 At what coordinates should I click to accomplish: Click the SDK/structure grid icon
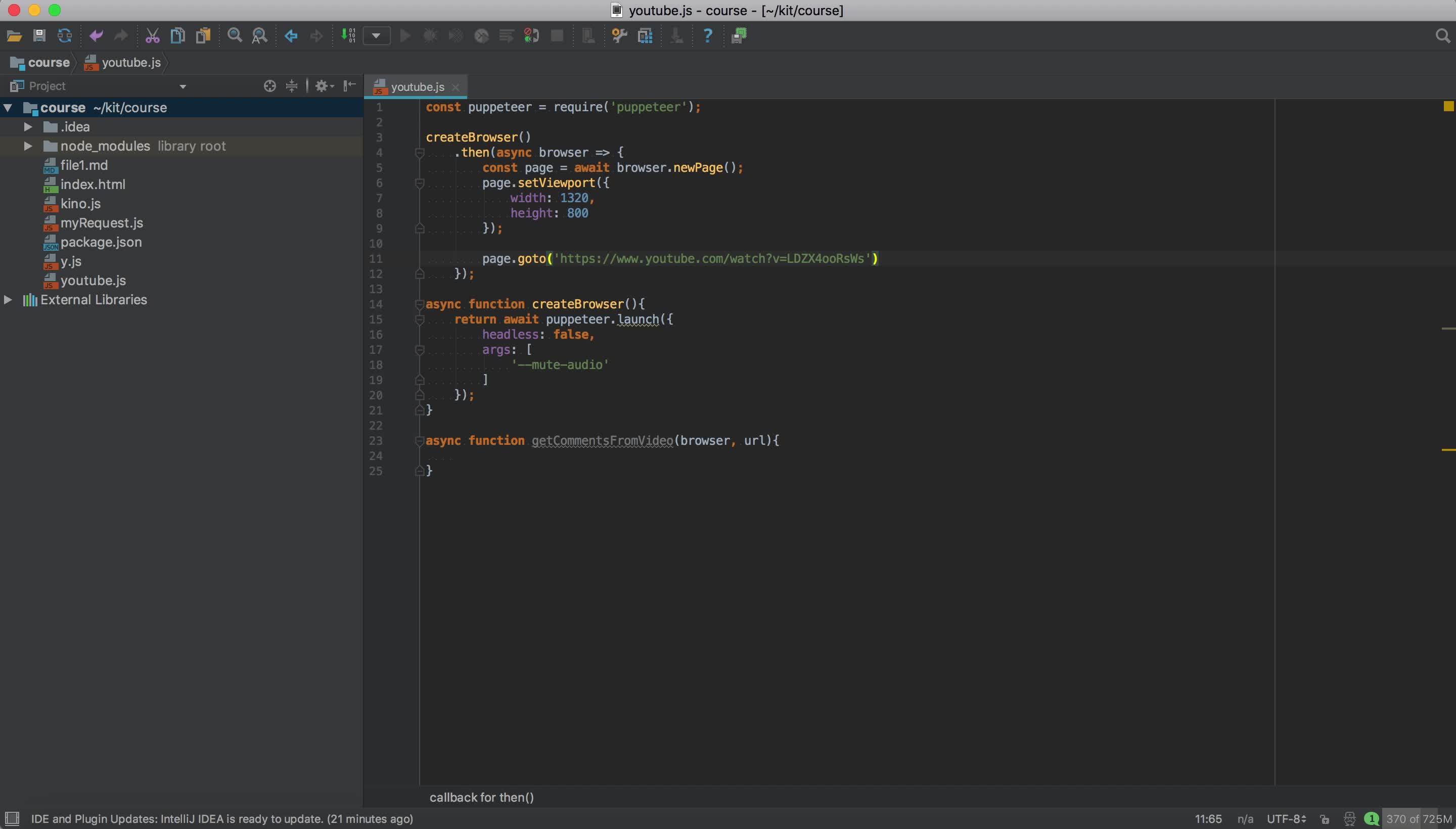click(645, 36)
